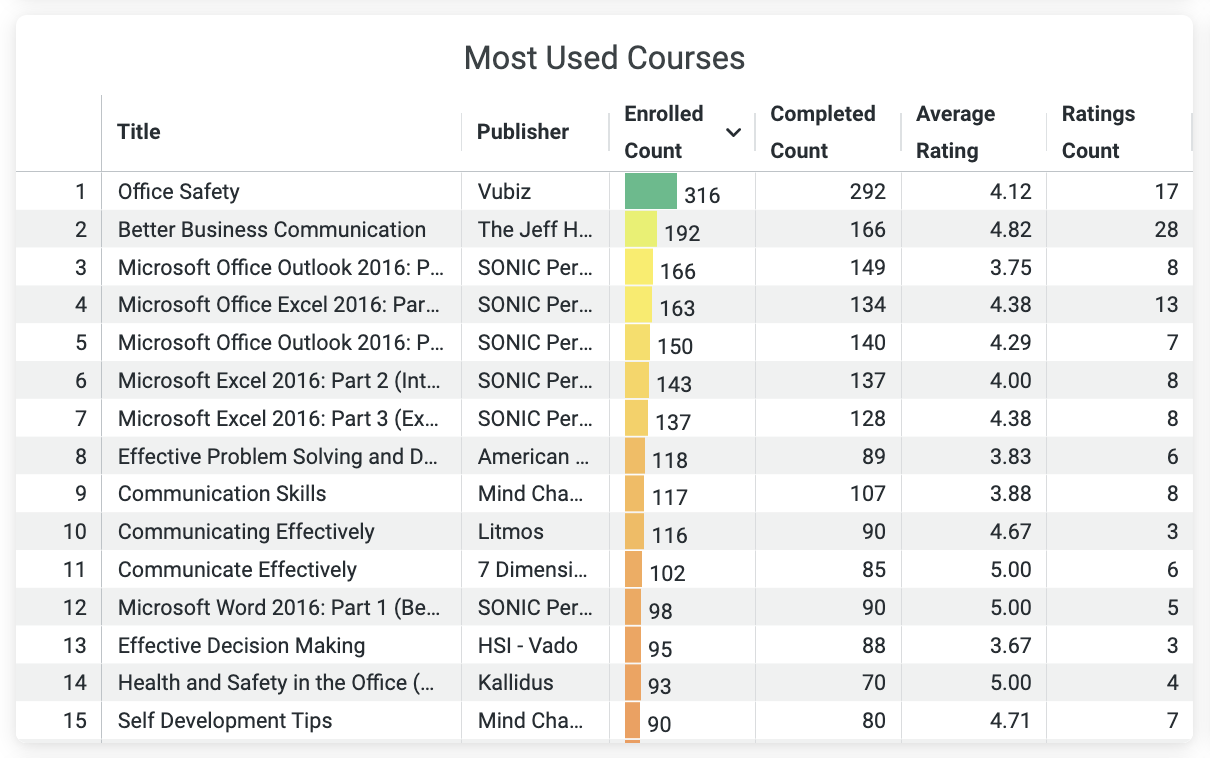Click the ratings count value 28
The height and width of the screenshot is (758, 1210).
1166,229
